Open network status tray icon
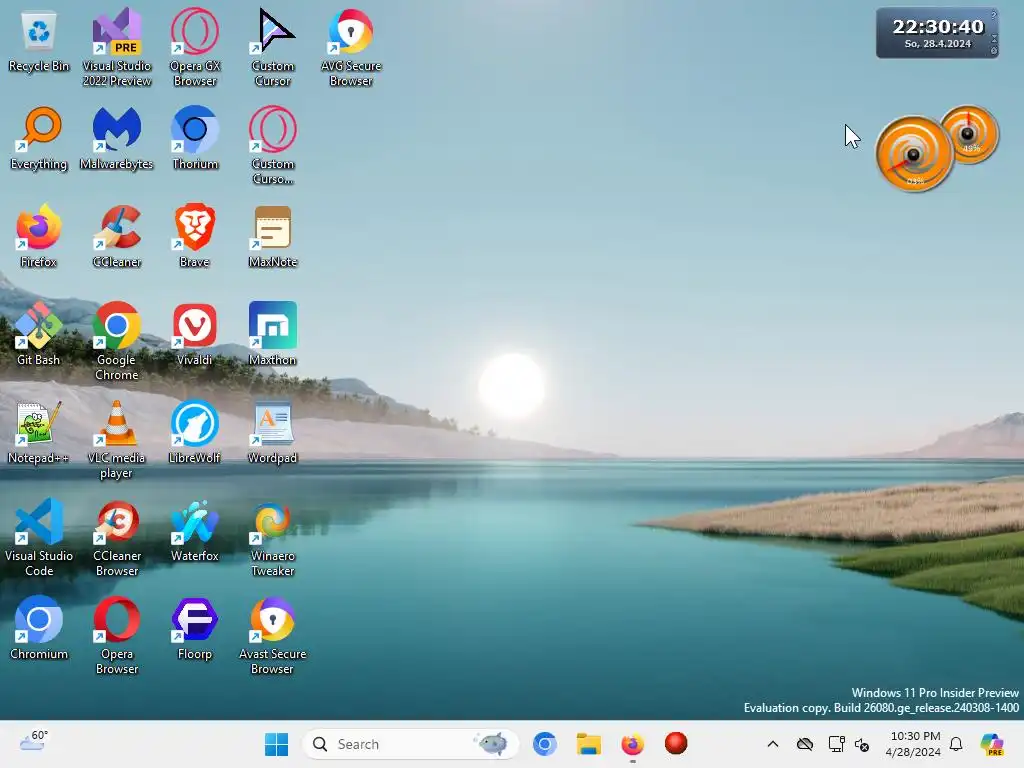Image resolution: width=1024 pixels, height=768 pixels. pyautogui.click(x=836, y=744)
